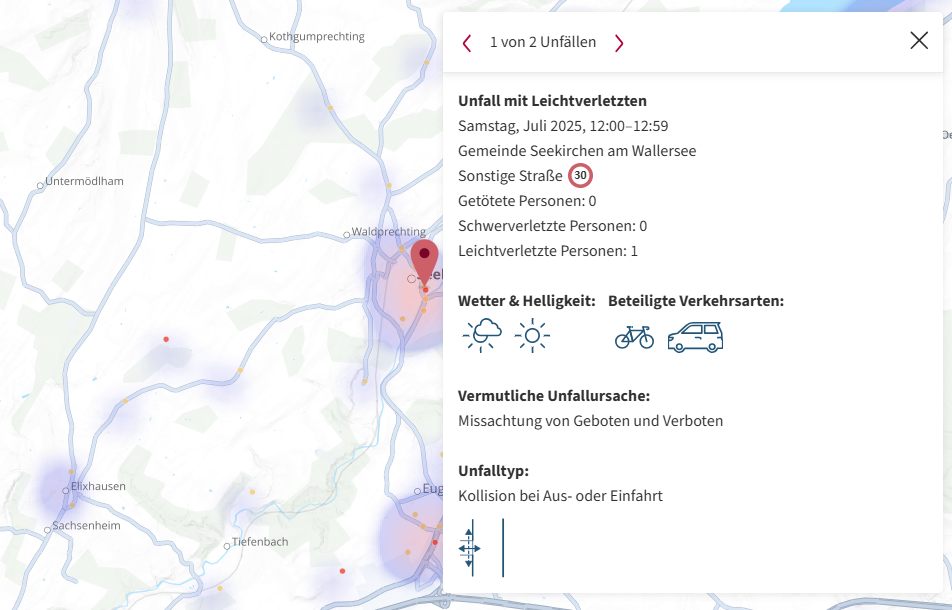Click the Sachsenheim place label
952x610 pixels.
click(x=86, y=526)
